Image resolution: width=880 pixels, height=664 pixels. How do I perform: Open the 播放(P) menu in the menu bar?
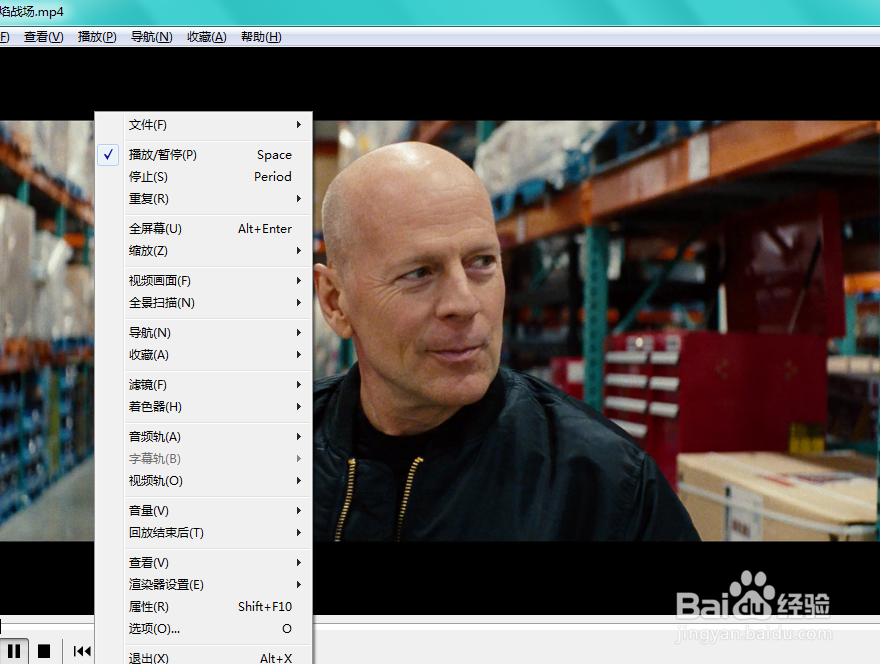point(97,37)
